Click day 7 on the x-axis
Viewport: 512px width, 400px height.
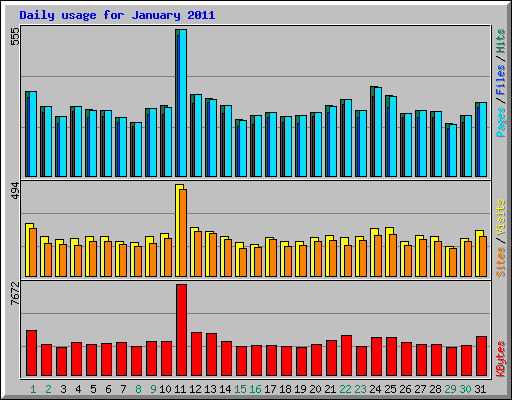click(x=123, y=389)
